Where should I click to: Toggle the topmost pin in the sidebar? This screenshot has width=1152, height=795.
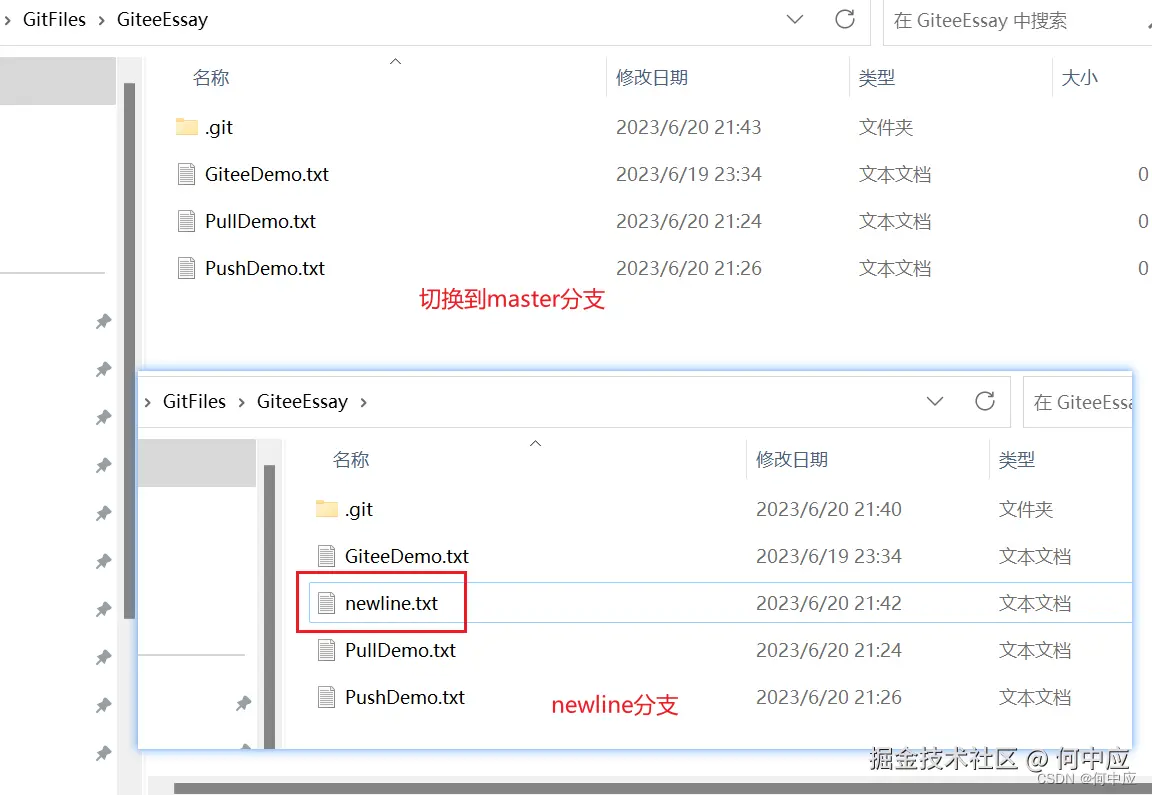tap(103, 321)
